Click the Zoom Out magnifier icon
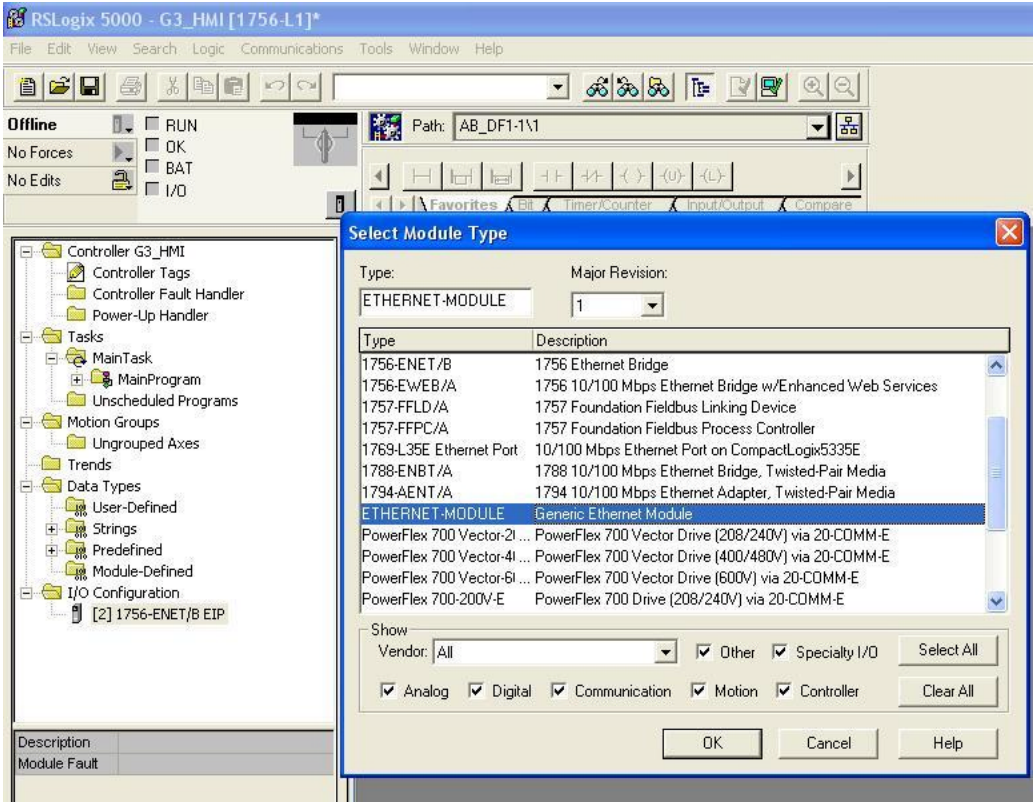Image resolution: width=1036 pixels, height=805 pixels. click(844, 87)
